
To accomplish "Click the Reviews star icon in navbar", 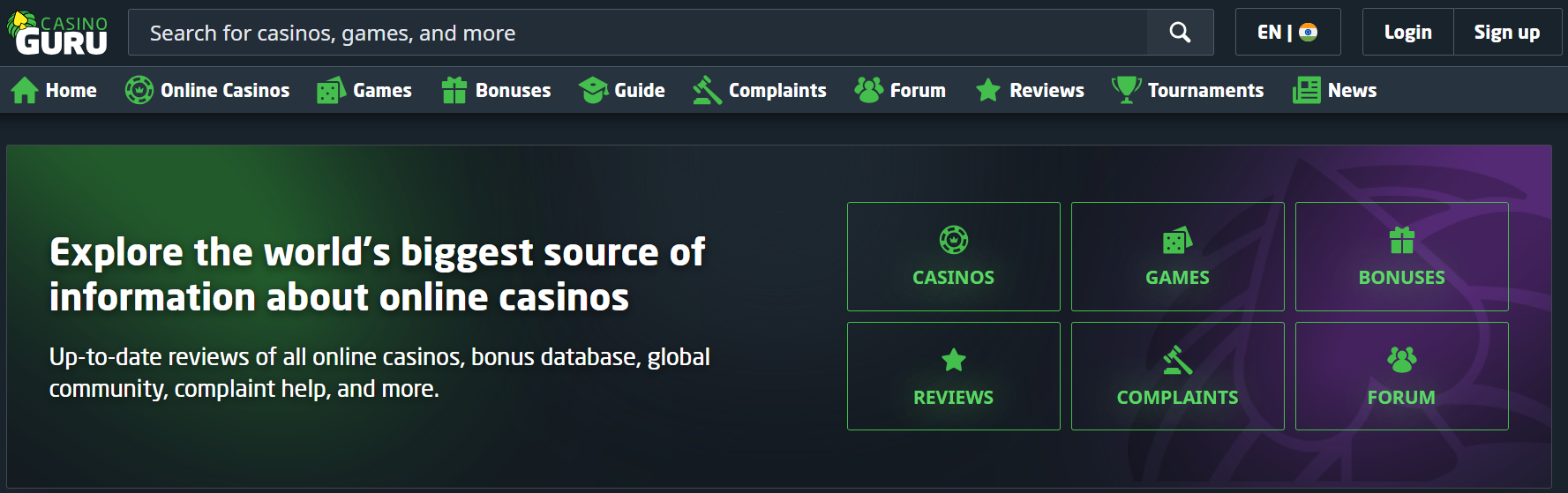I will 988,90.
